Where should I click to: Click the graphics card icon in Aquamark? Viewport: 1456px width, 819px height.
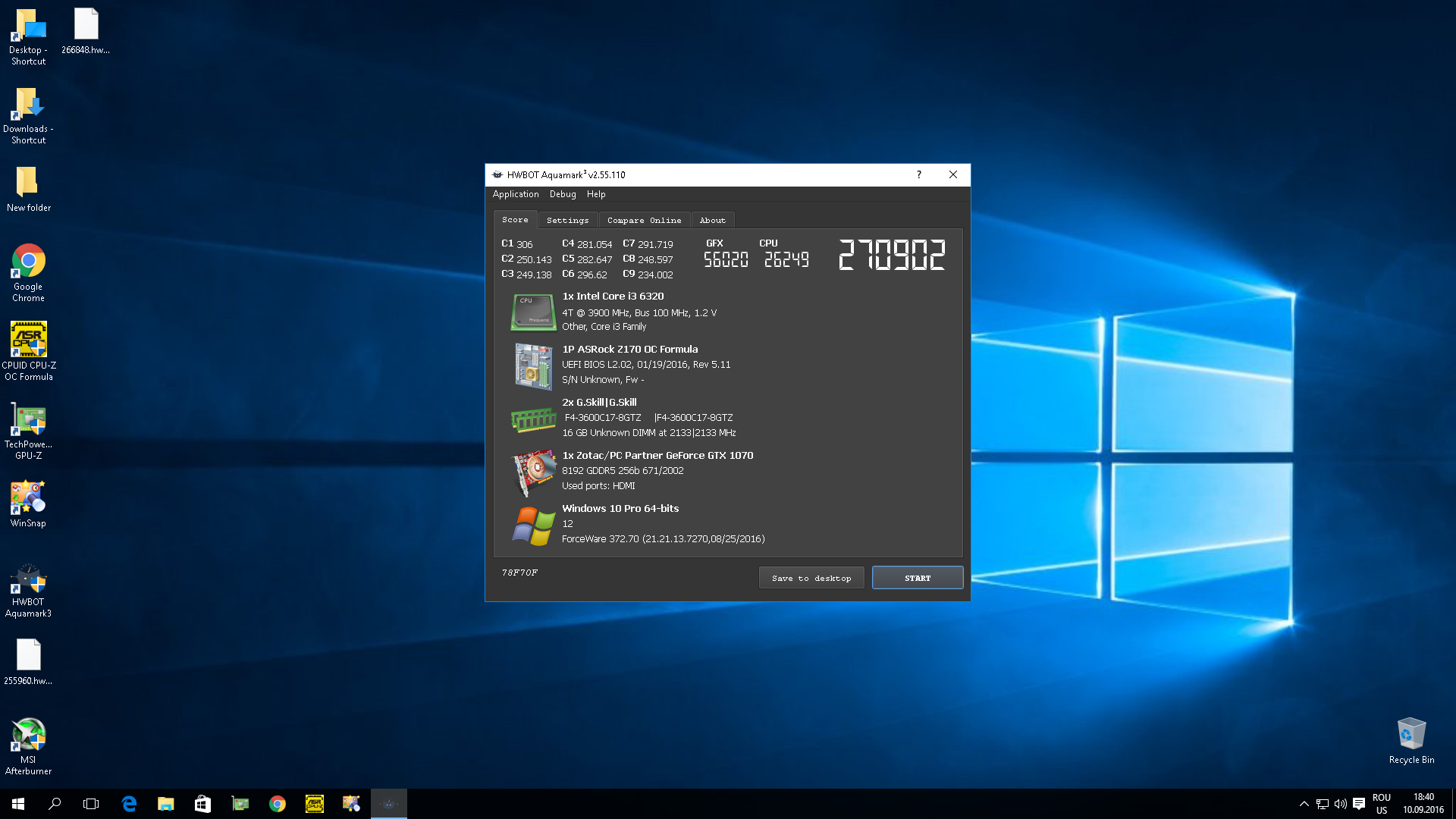[x=533, y=472]
